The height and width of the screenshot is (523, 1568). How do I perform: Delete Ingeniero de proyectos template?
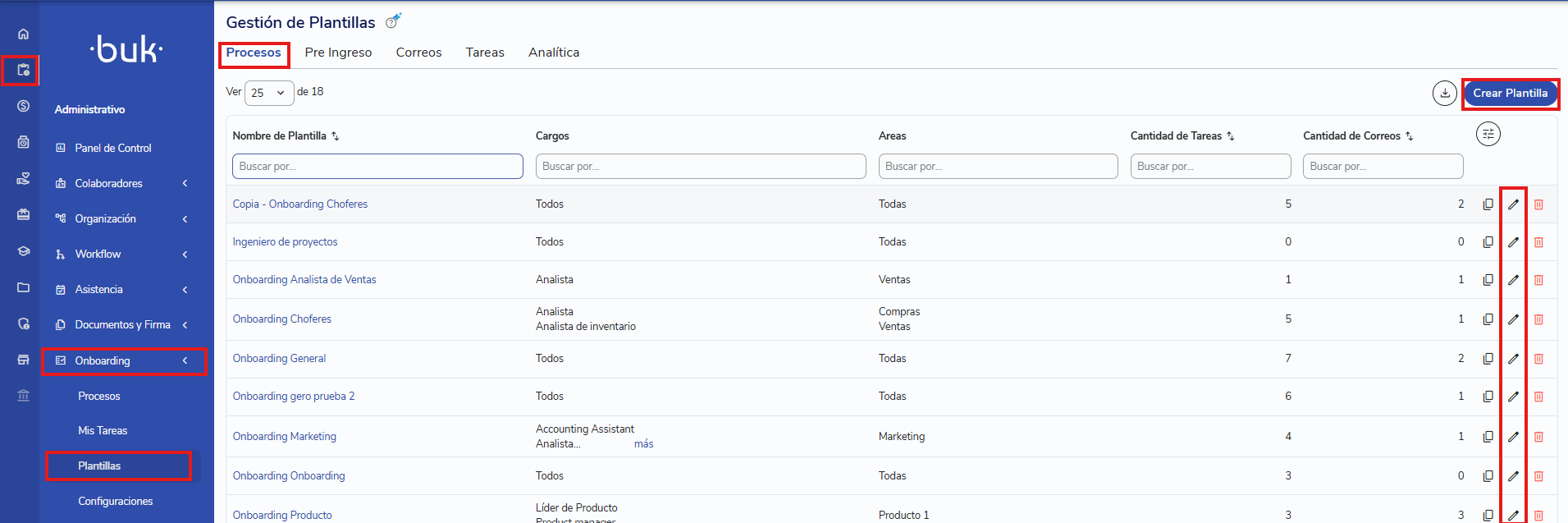coord(1538,242)
